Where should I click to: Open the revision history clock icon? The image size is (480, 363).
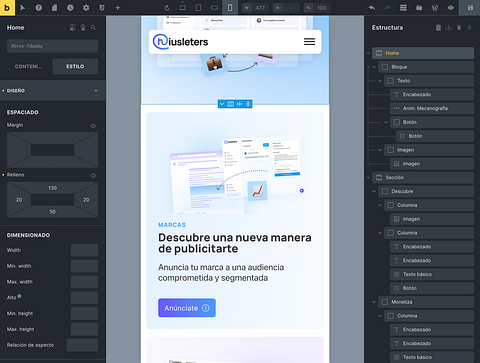click(x=70, y=7)
